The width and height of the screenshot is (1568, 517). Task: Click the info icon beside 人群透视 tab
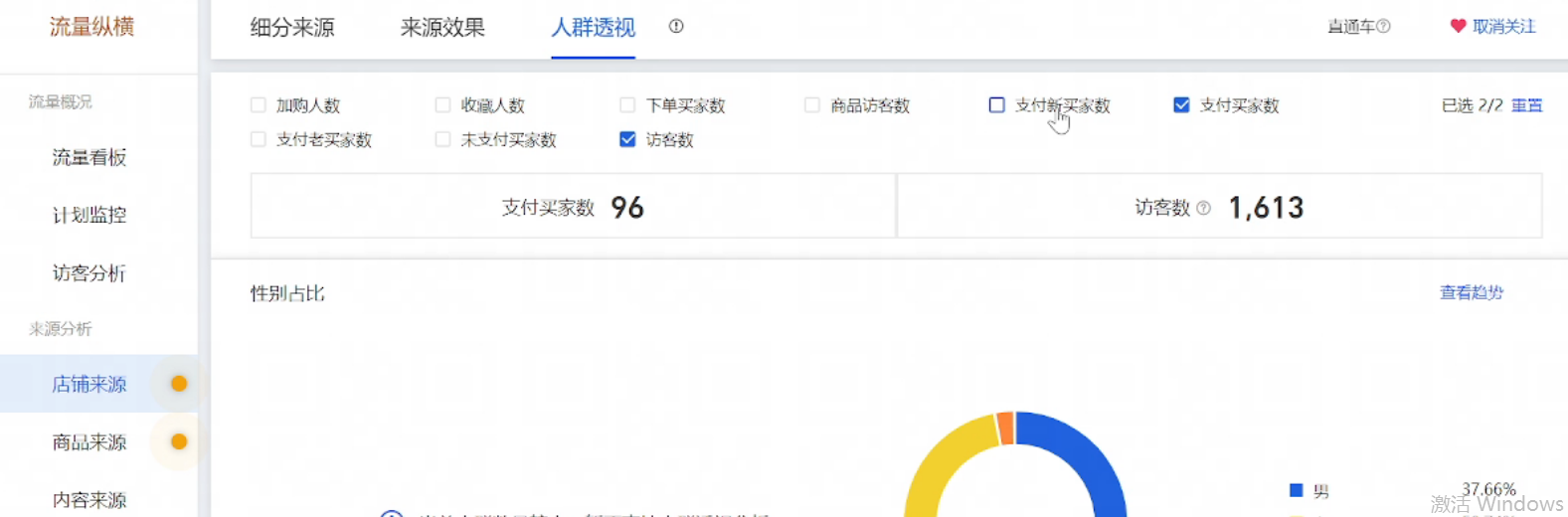click(676, 27)
